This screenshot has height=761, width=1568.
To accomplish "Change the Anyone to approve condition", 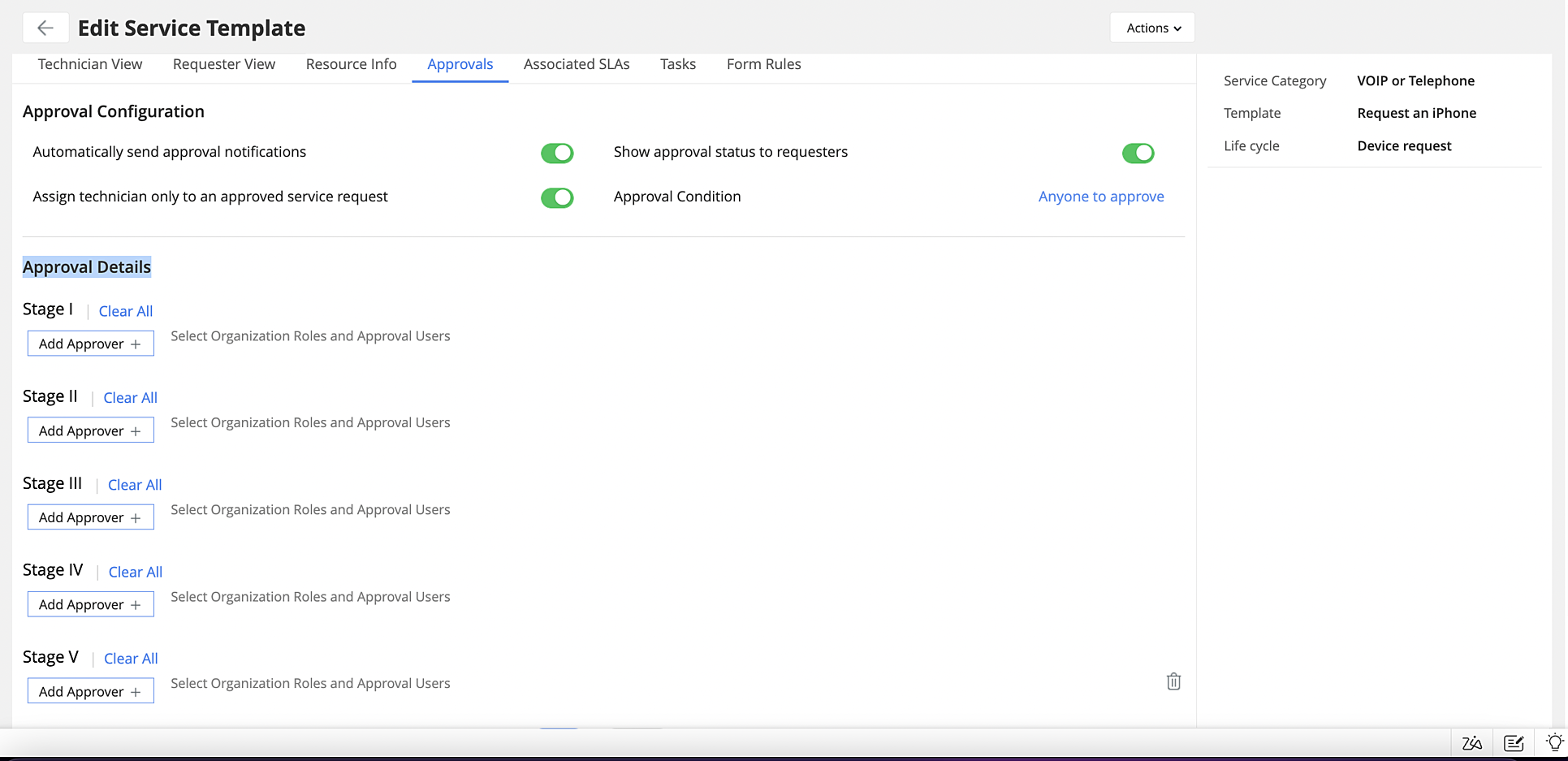I will (x=1101, y=197).
